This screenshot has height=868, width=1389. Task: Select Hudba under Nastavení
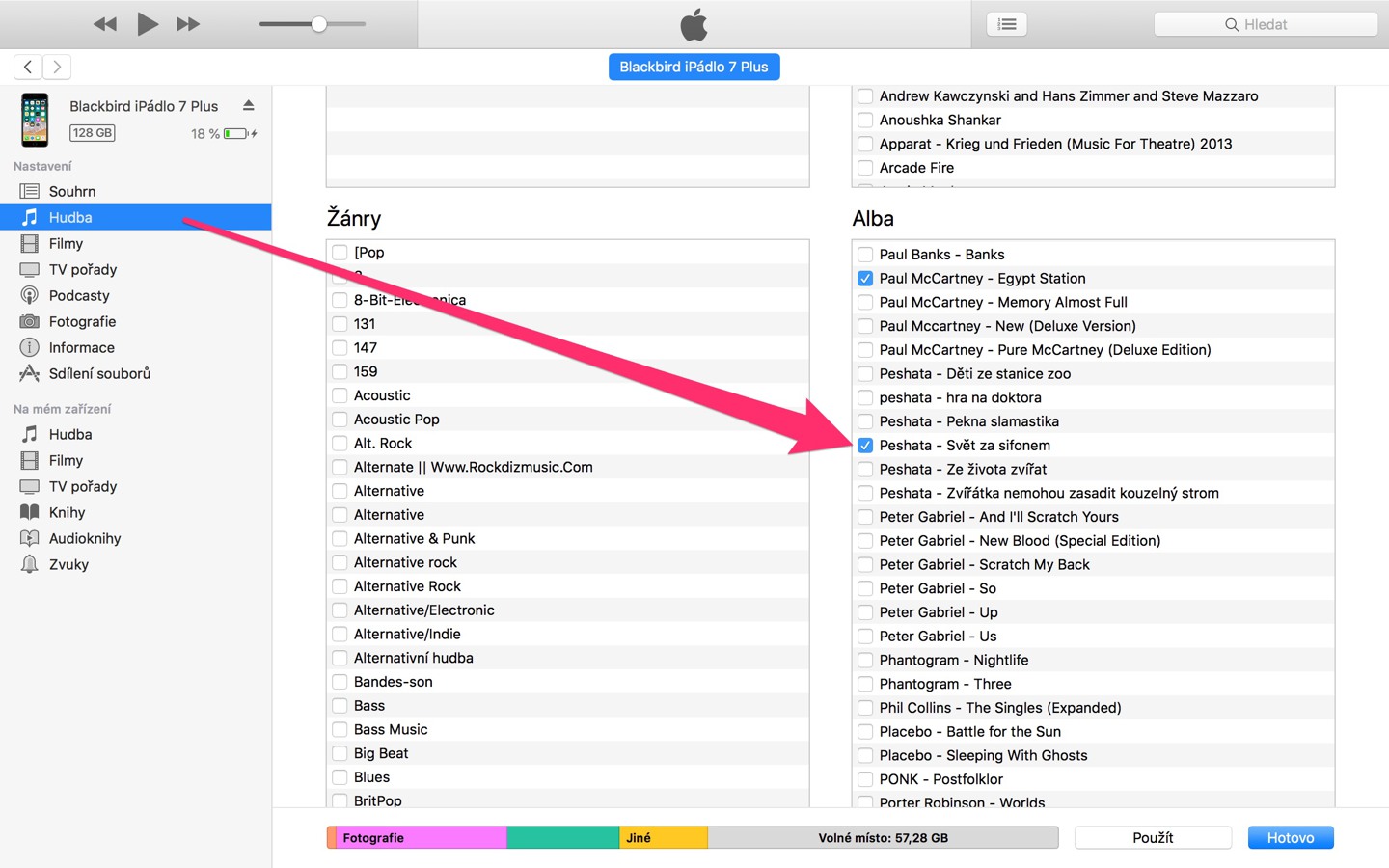135,217
